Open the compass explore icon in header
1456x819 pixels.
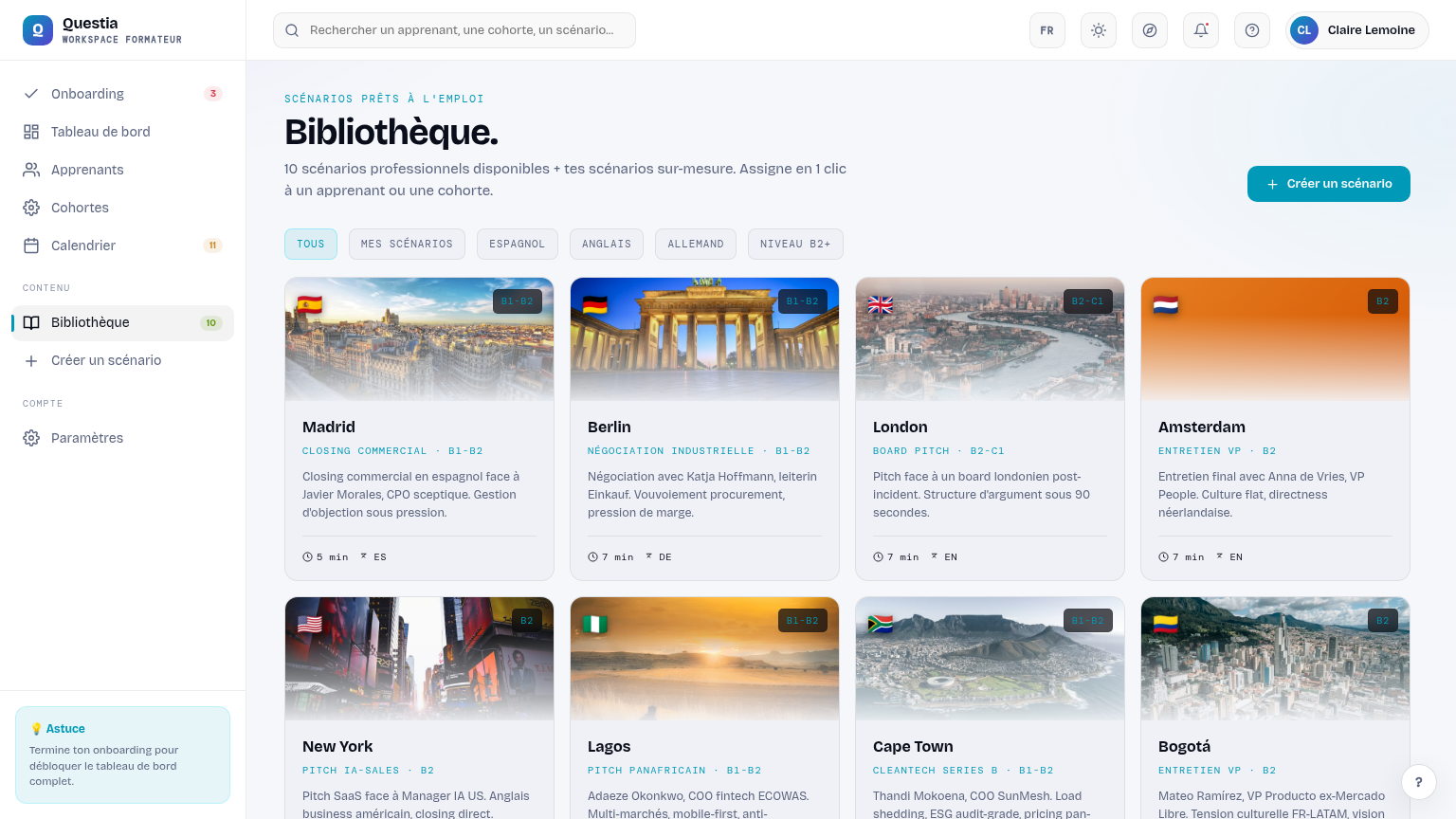pos(1150,30)
